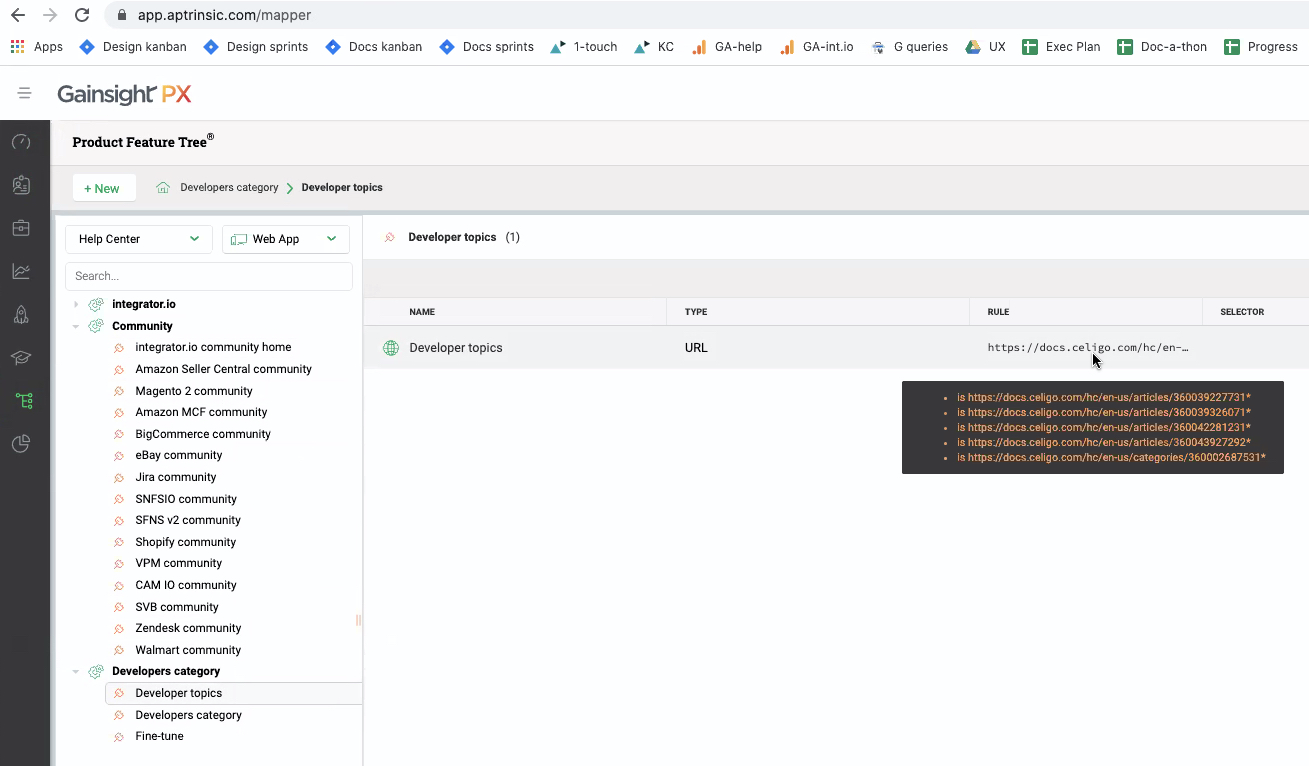This screenshot has height=766, width=1309.
Task: Open the Accounts briefcase sidebar icon
Action: click(x=21, y=228)
